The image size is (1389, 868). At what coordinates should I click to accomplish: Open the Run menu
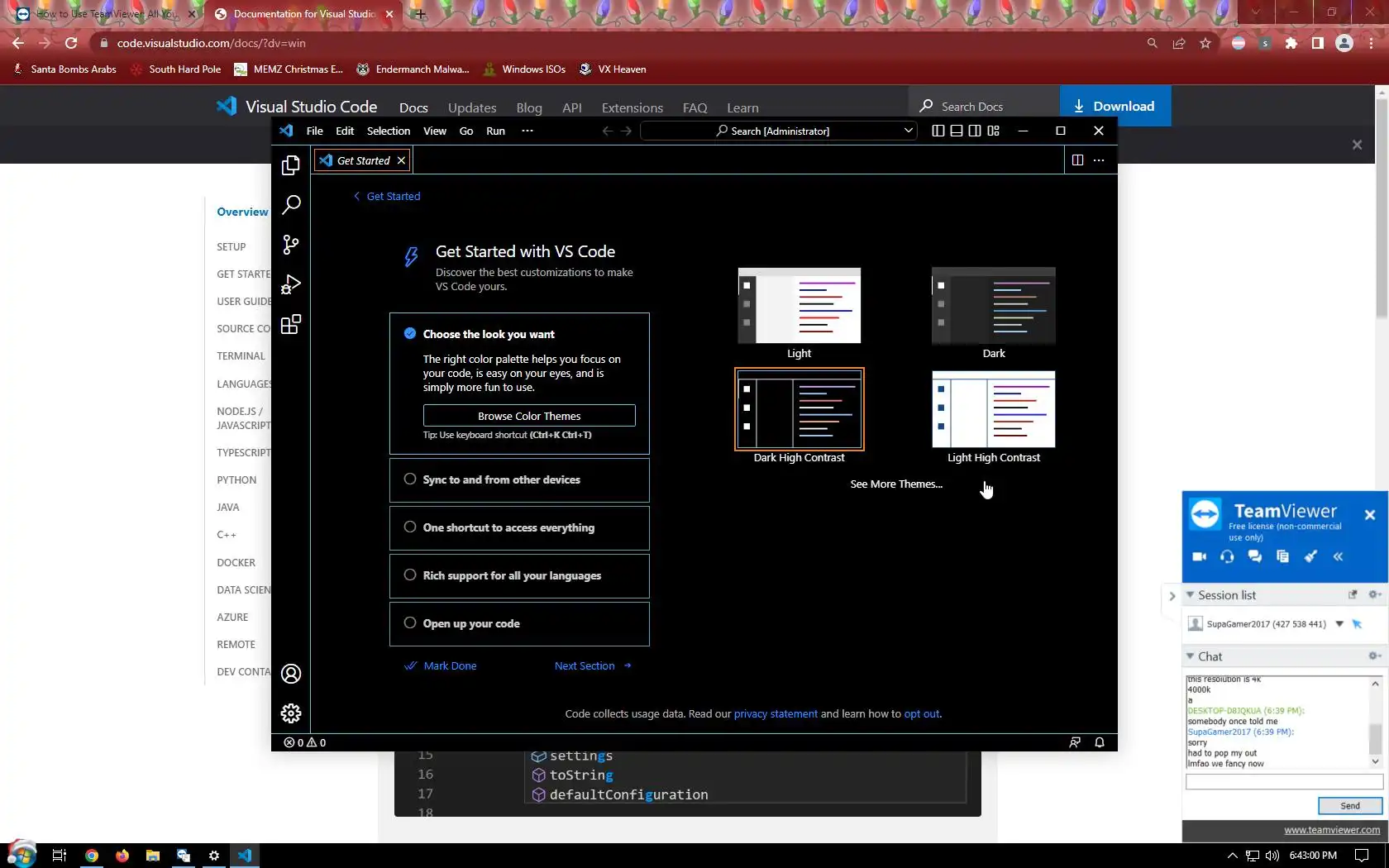click(x=495, y=131)
